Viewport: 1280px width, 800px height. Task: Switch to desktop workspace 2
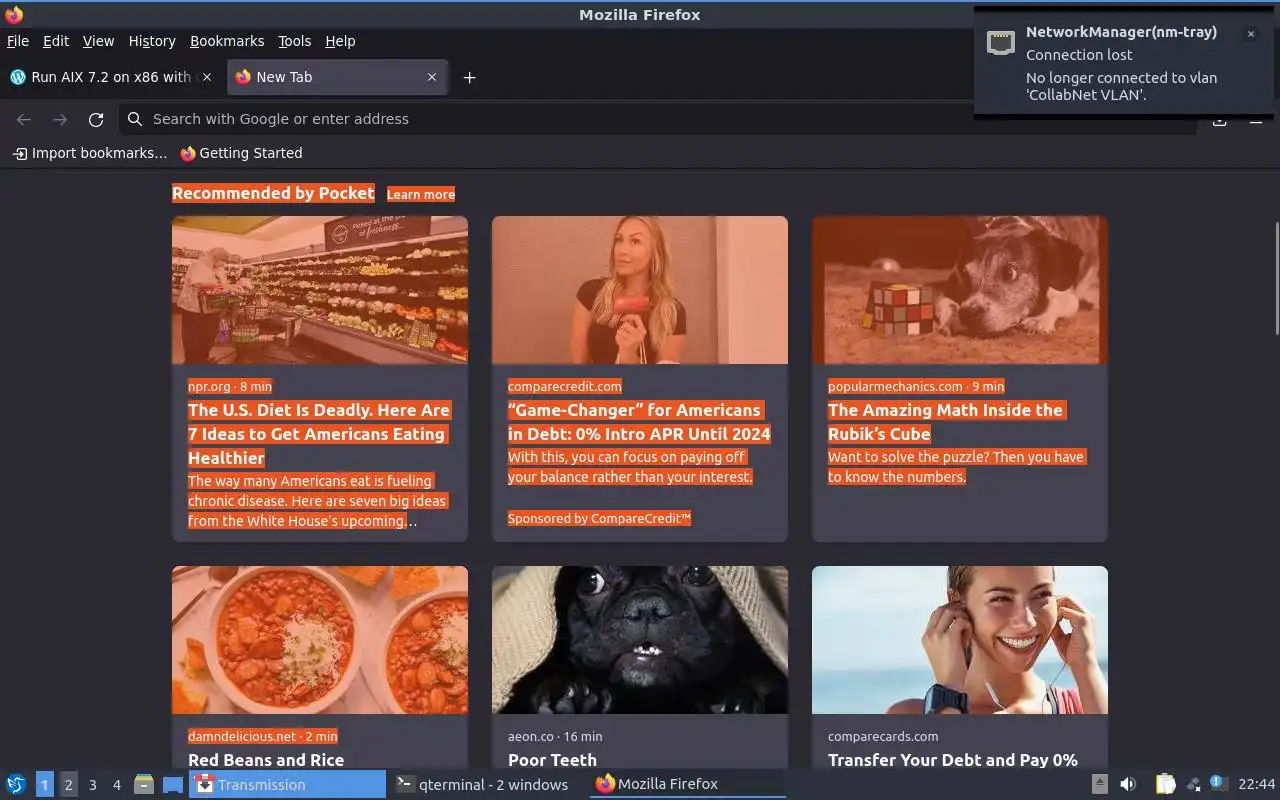[69, 784]
